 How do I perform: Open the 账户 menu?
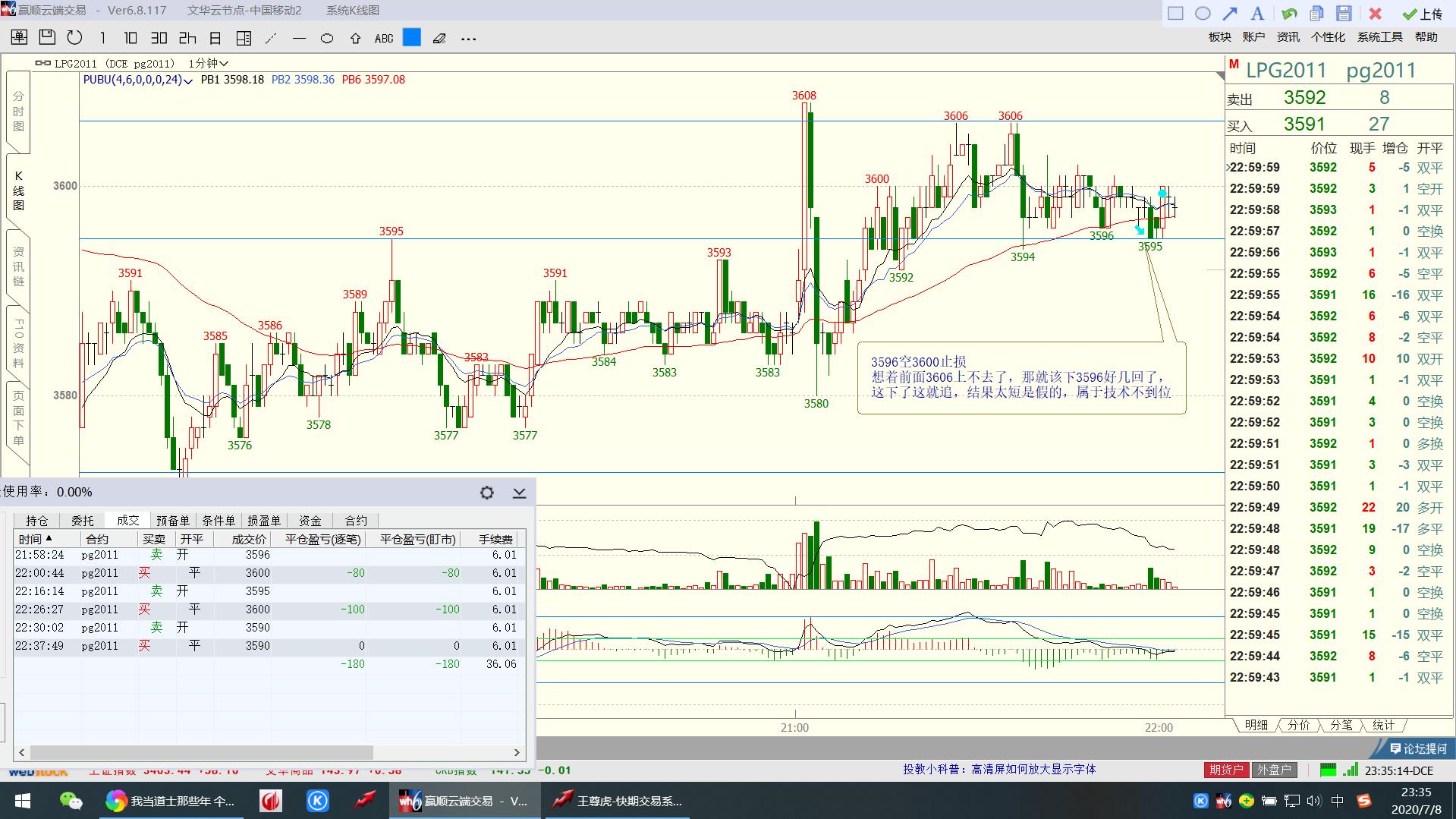pos(1253,36)
